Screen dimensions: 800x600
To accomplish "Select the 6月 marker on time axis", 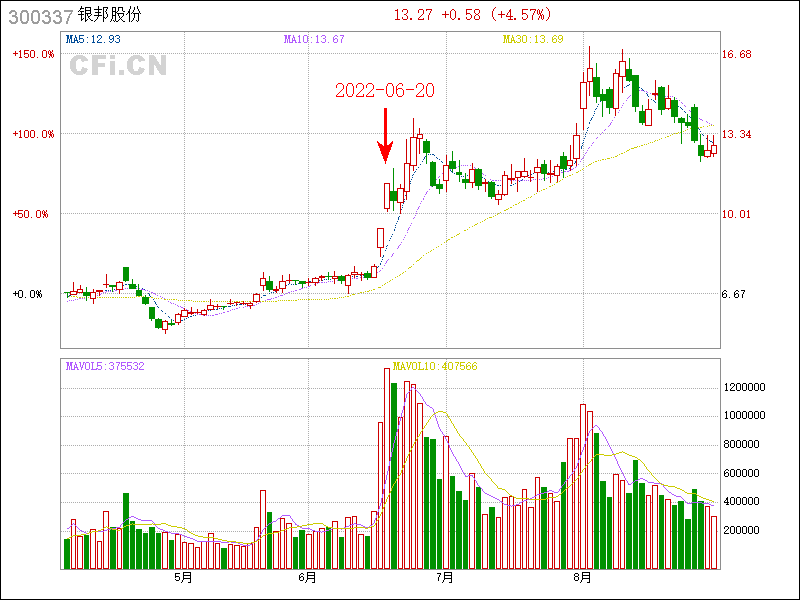I will coord(308,578).
